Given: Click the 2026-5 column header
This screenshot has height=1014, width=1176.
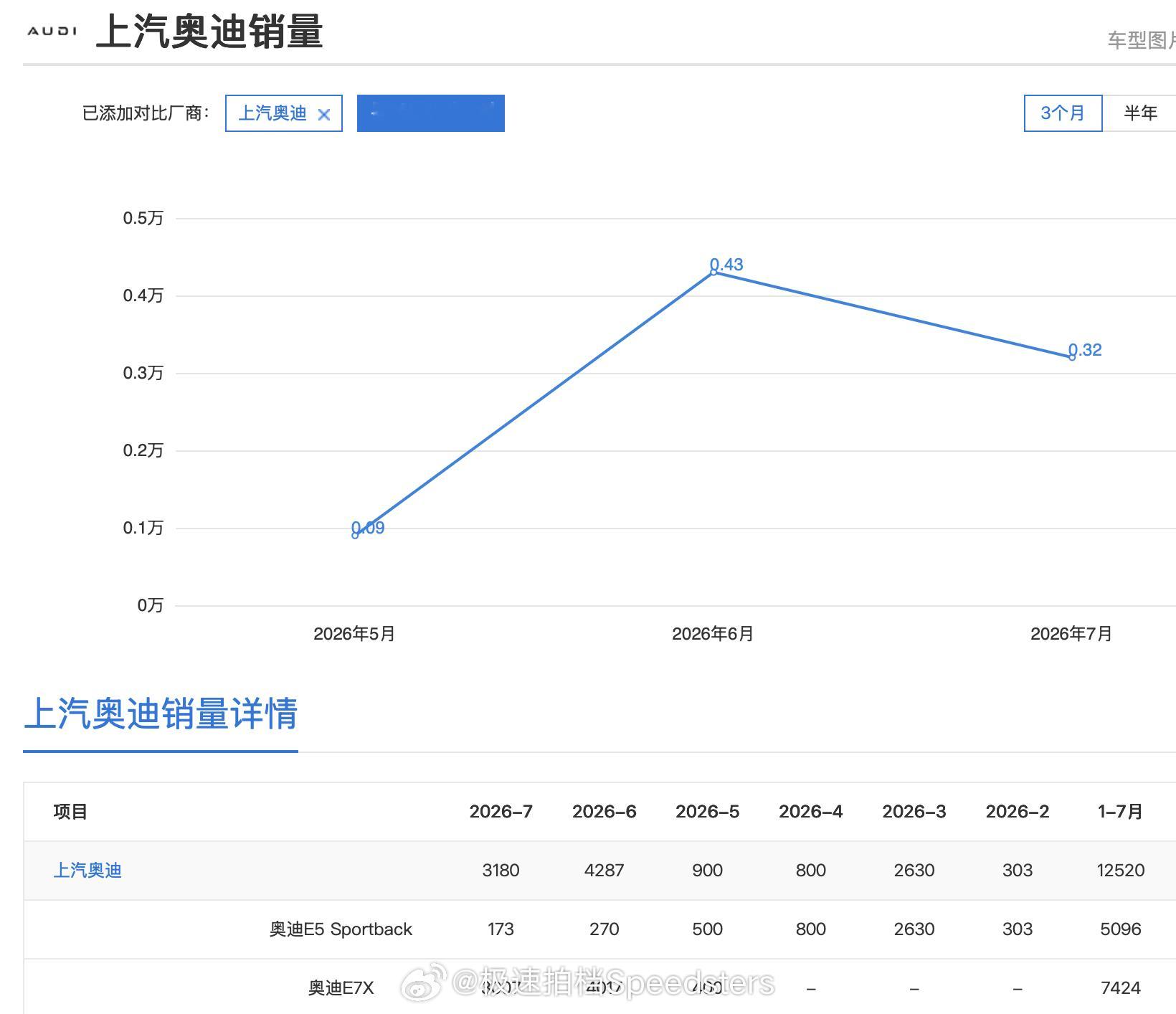Looking at the screenshot, I should pyautogui.click(x=708, y=812).
